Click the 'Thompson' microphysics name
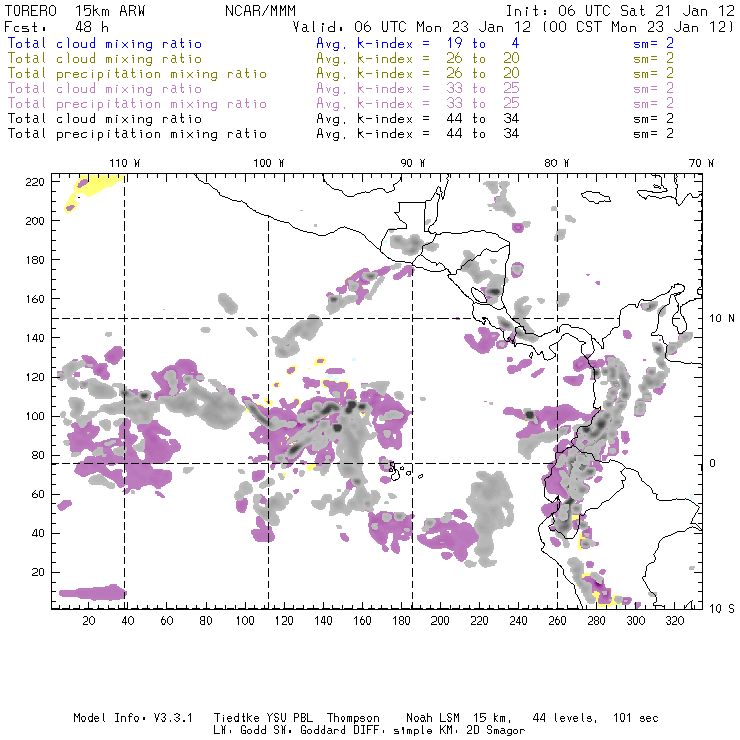The width and height of the screenshot is (740, 740). click(x=353, y=718)
